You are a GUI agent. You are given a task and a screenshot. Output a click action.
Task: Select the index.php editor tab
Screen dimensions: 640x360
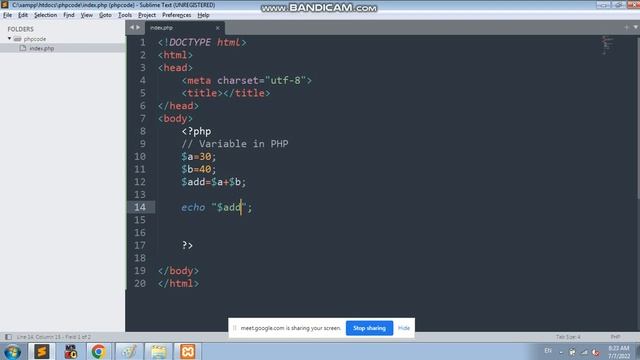click(184, 28)
